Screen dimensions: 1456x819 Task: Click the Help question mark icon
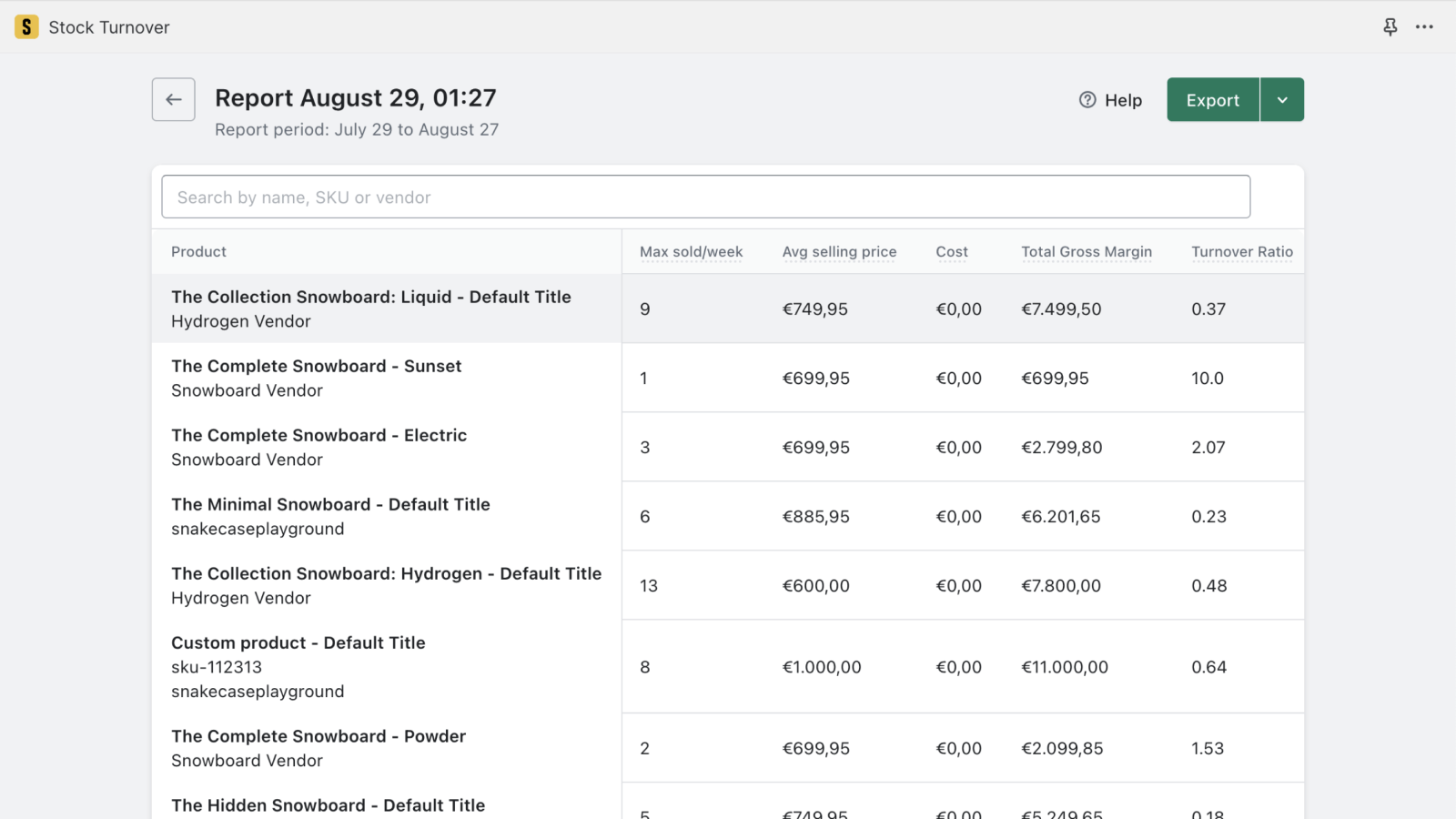point(1087,100)
